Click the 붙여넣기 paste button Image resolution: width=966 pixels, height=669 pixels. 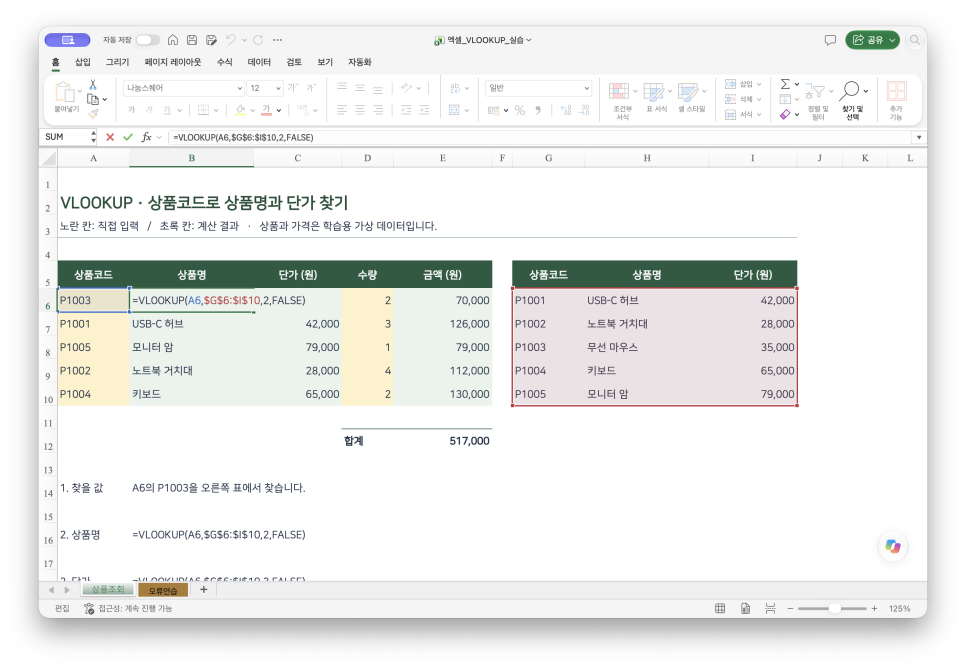click(x=66, y=97)
